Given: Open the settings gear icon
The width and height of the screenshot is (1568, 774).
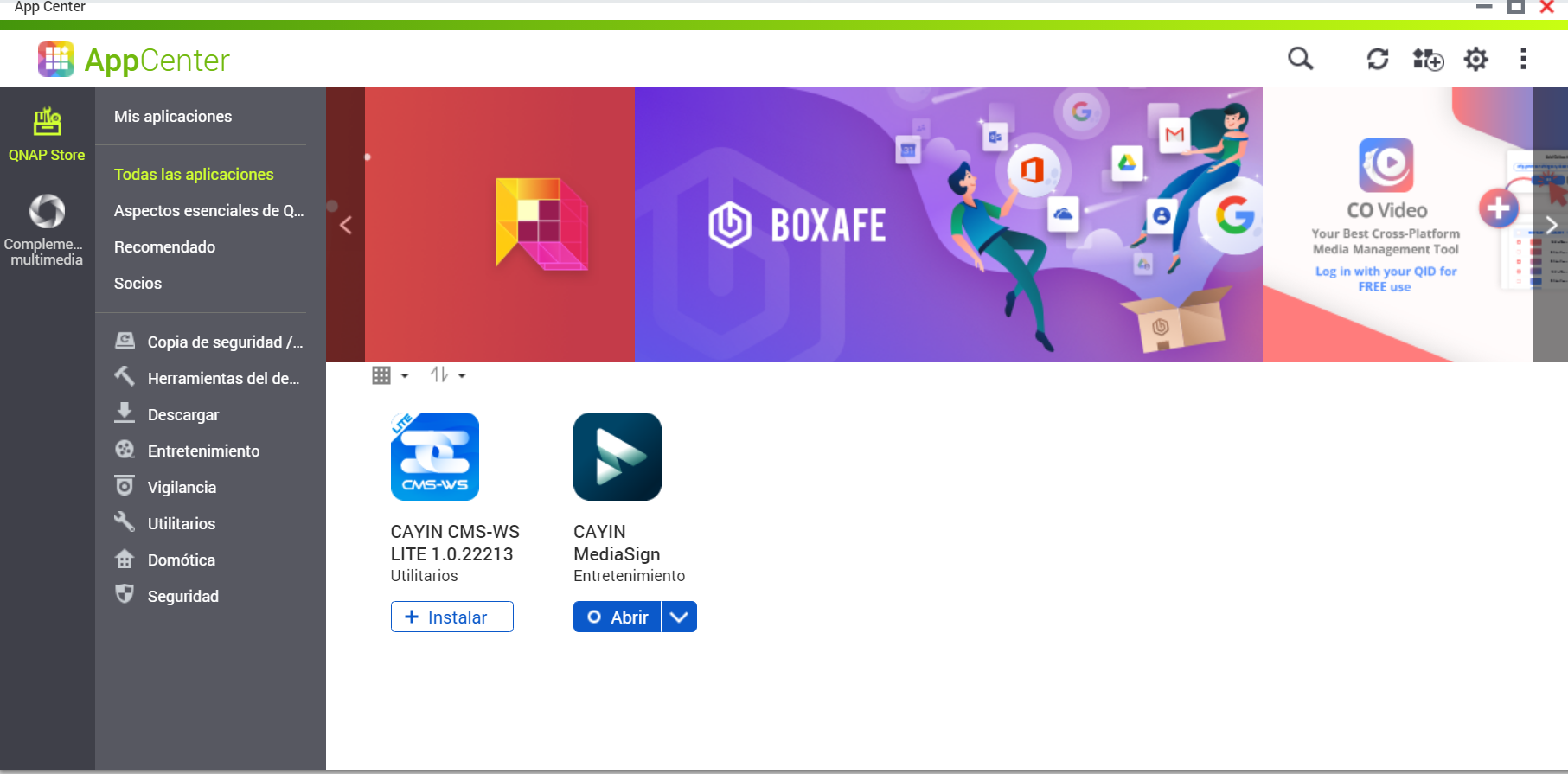Looking at the screenshot, I should pos(1475,59).
